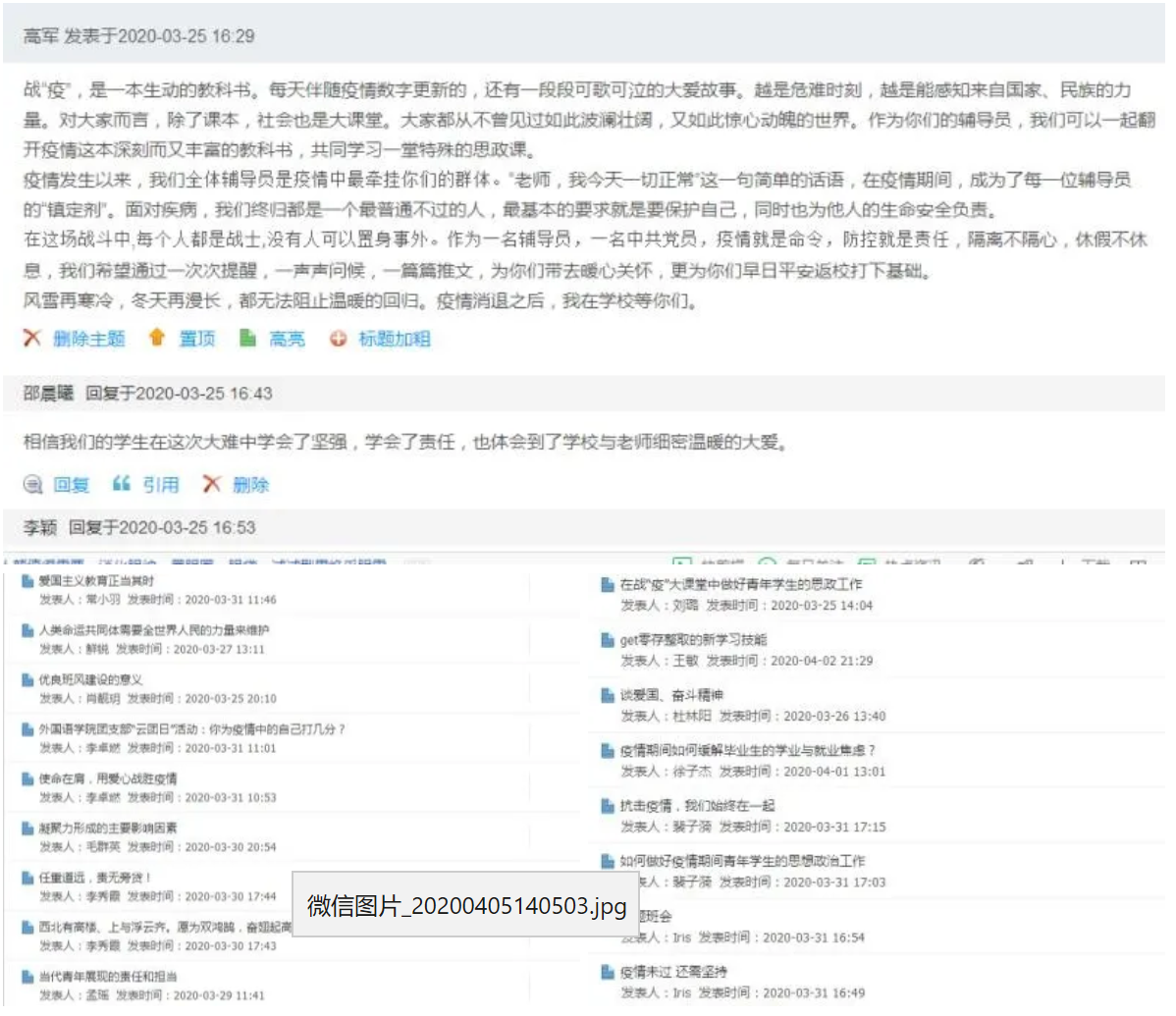Screen dimensions: 1176x1016
Task: Click document icon beside get零存整取的新学习技能
Action: (608, 640)
